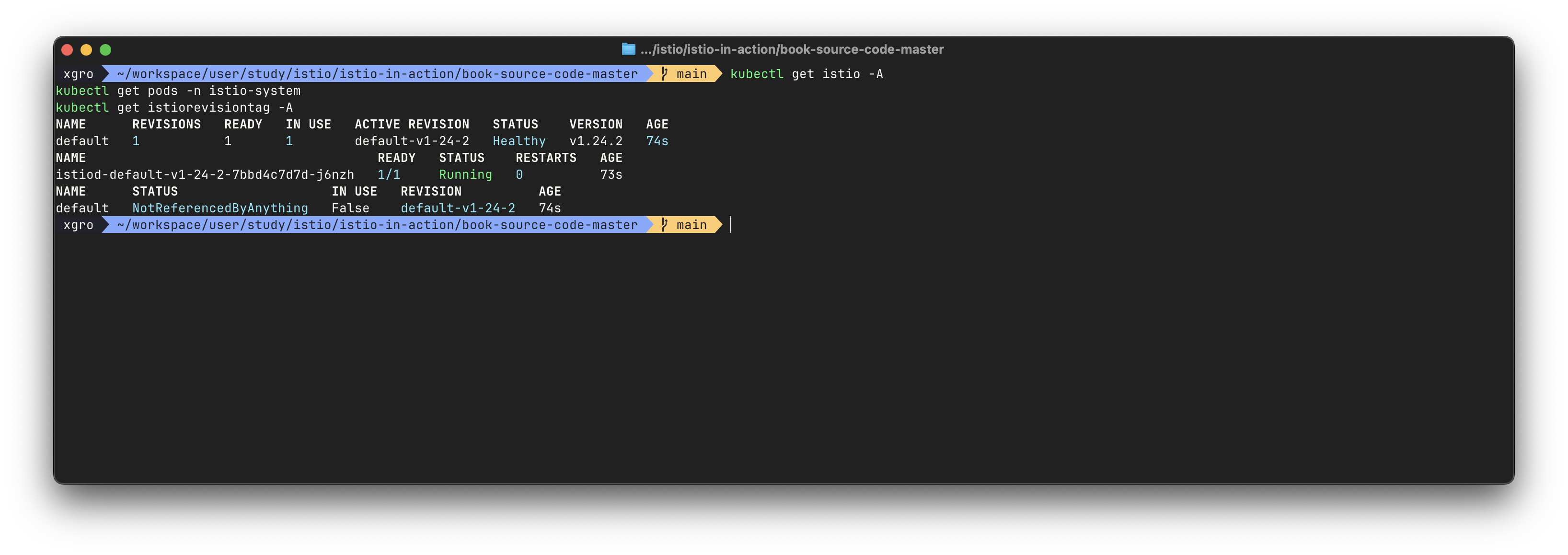Viewport: 1568px width, 555px height.
Task: Click the NotReferencedByAnything status
Action: 220,208
